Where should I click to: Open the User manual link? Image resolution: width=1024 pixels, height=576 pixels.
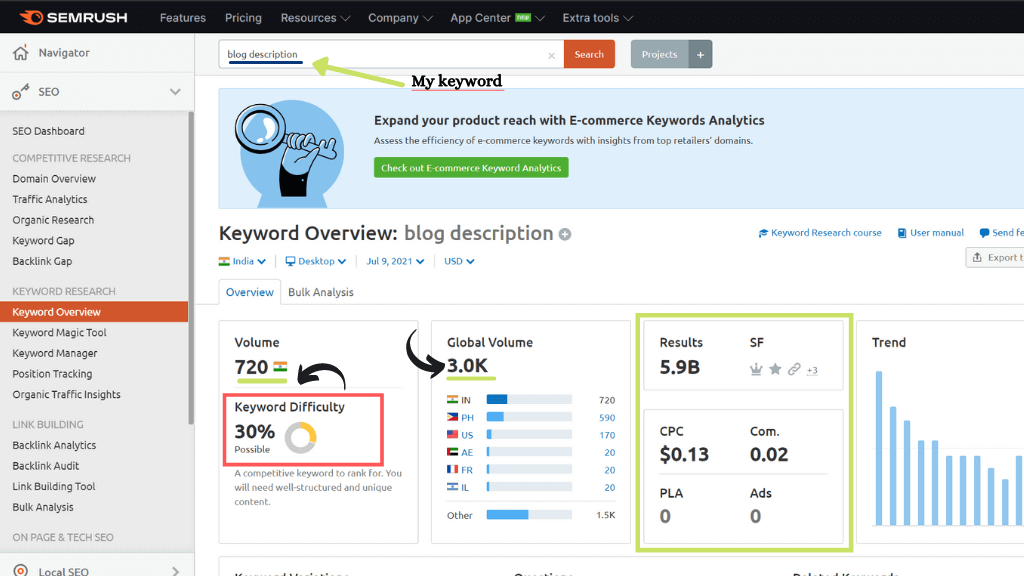(x=936, y=232)
